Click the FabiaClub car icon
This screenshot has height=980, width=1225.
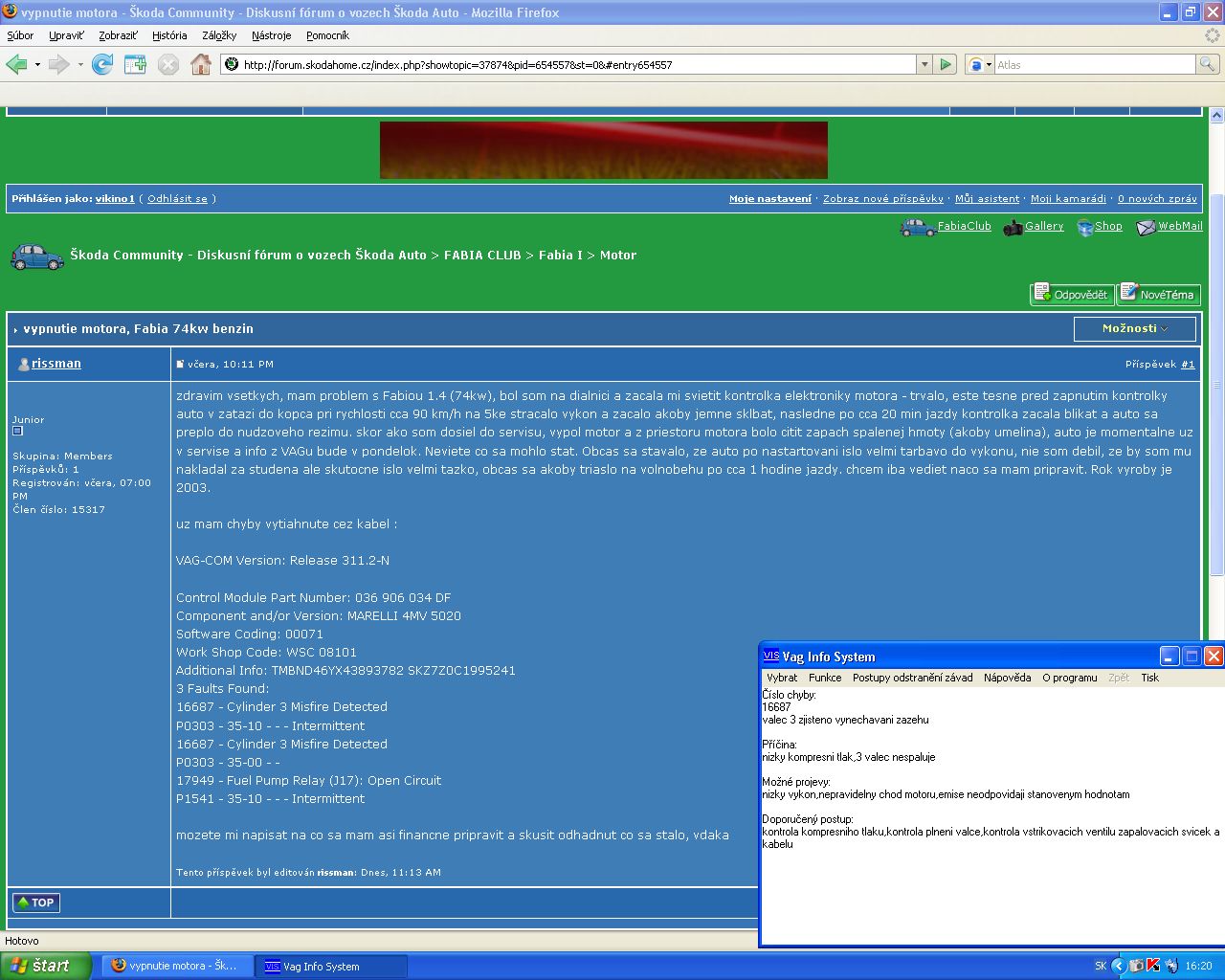[x=918, y=227]
